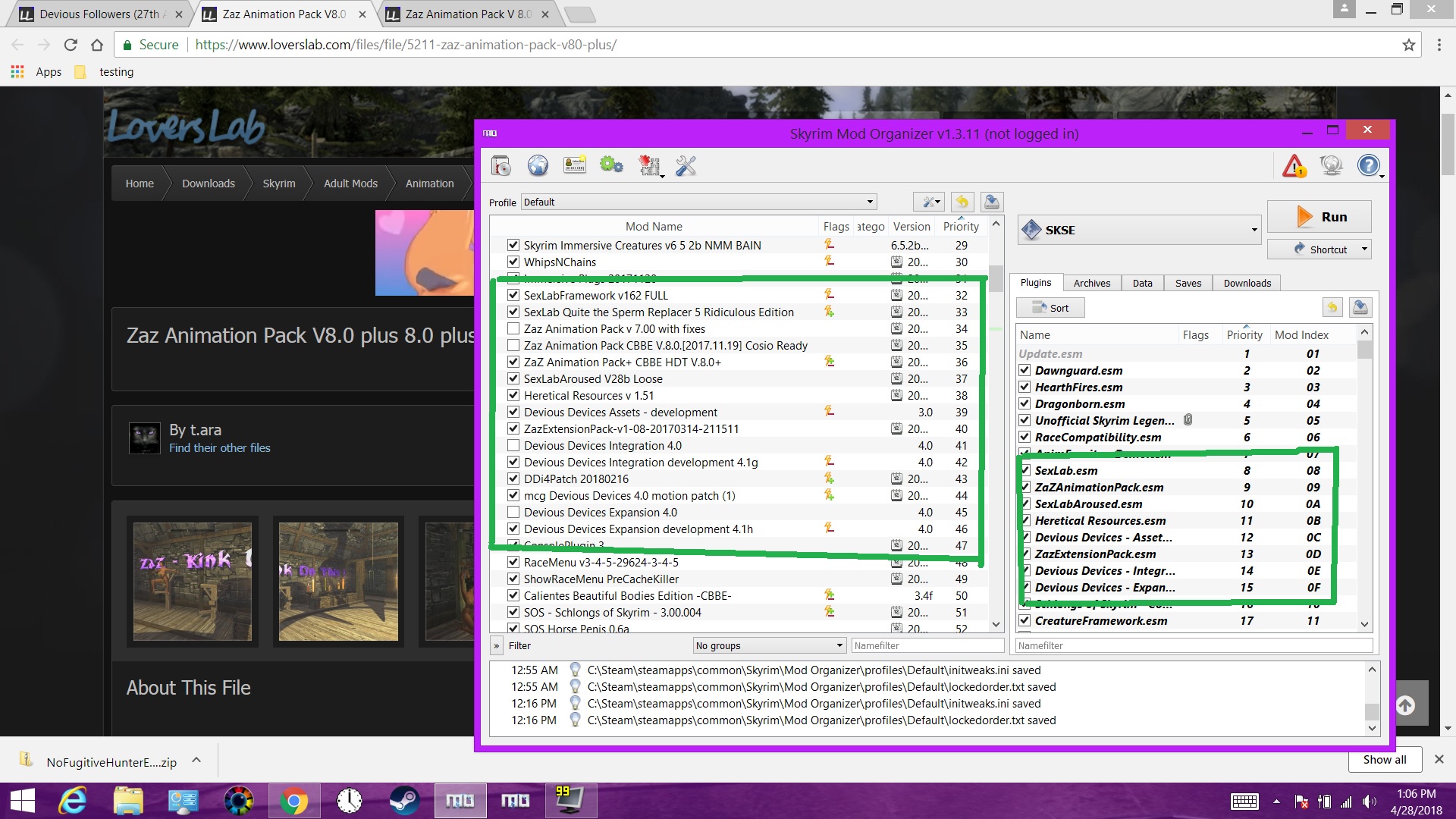Viewport: 1456px width, 819px height.
Task: Click the restore backup icon above plugin list
Action: (1332, 307)
